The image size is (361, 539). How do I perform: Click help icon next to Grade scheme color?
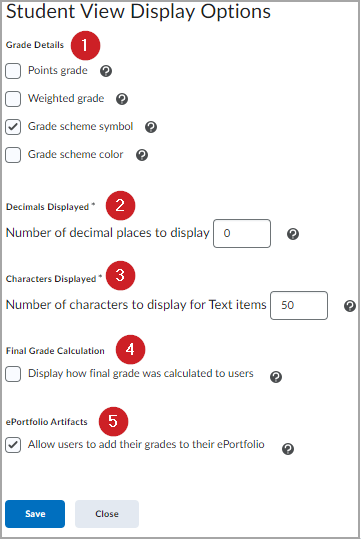point(142,155)
